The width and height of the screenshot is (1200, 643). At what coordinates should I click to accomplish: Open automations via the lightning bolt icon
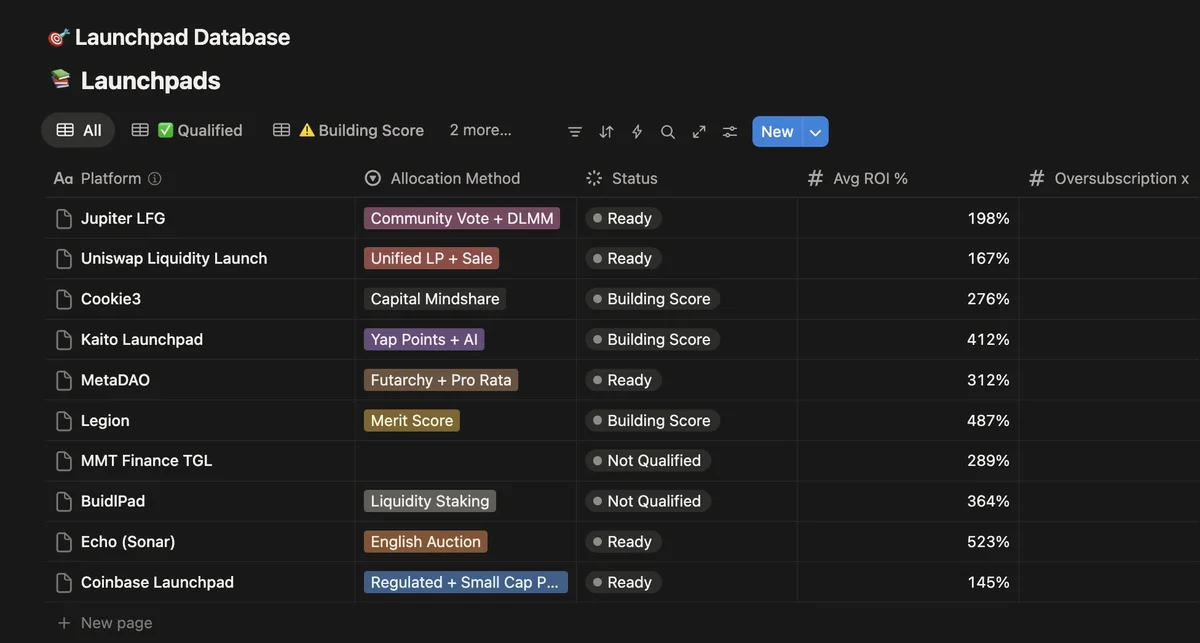point(637,132)
